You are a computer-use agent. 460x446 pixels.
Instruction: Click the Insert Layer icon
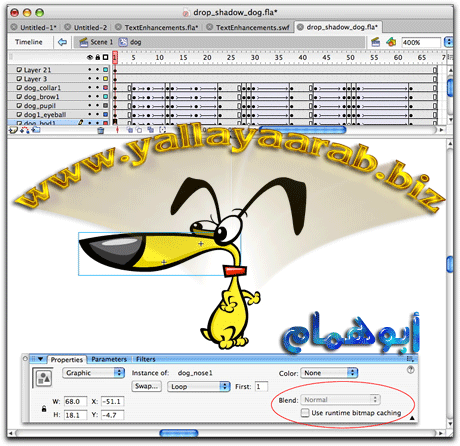[13, 130]
